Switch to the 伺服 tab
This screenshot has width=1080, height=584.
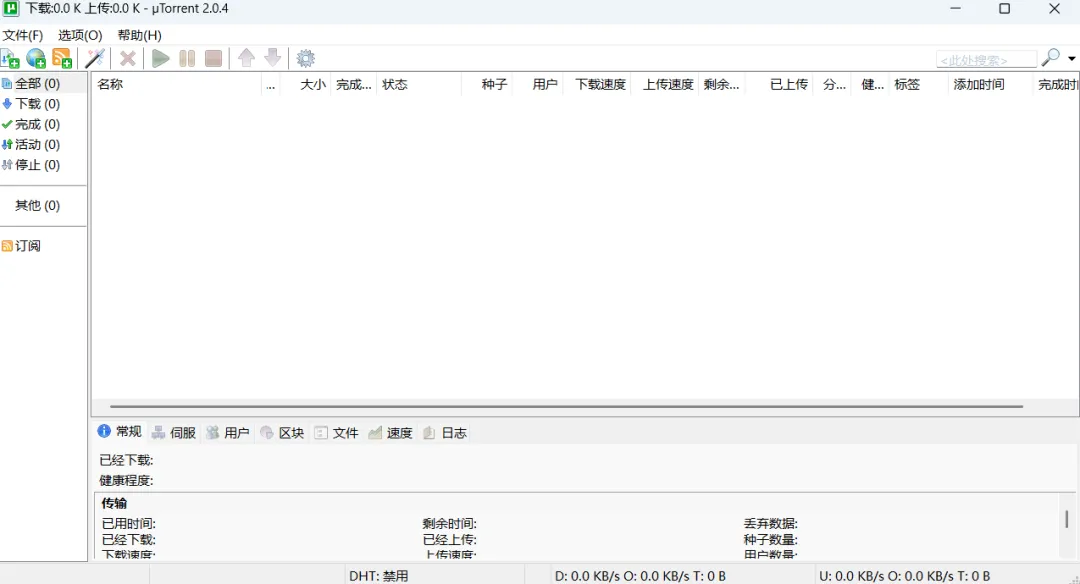point(174,432)
